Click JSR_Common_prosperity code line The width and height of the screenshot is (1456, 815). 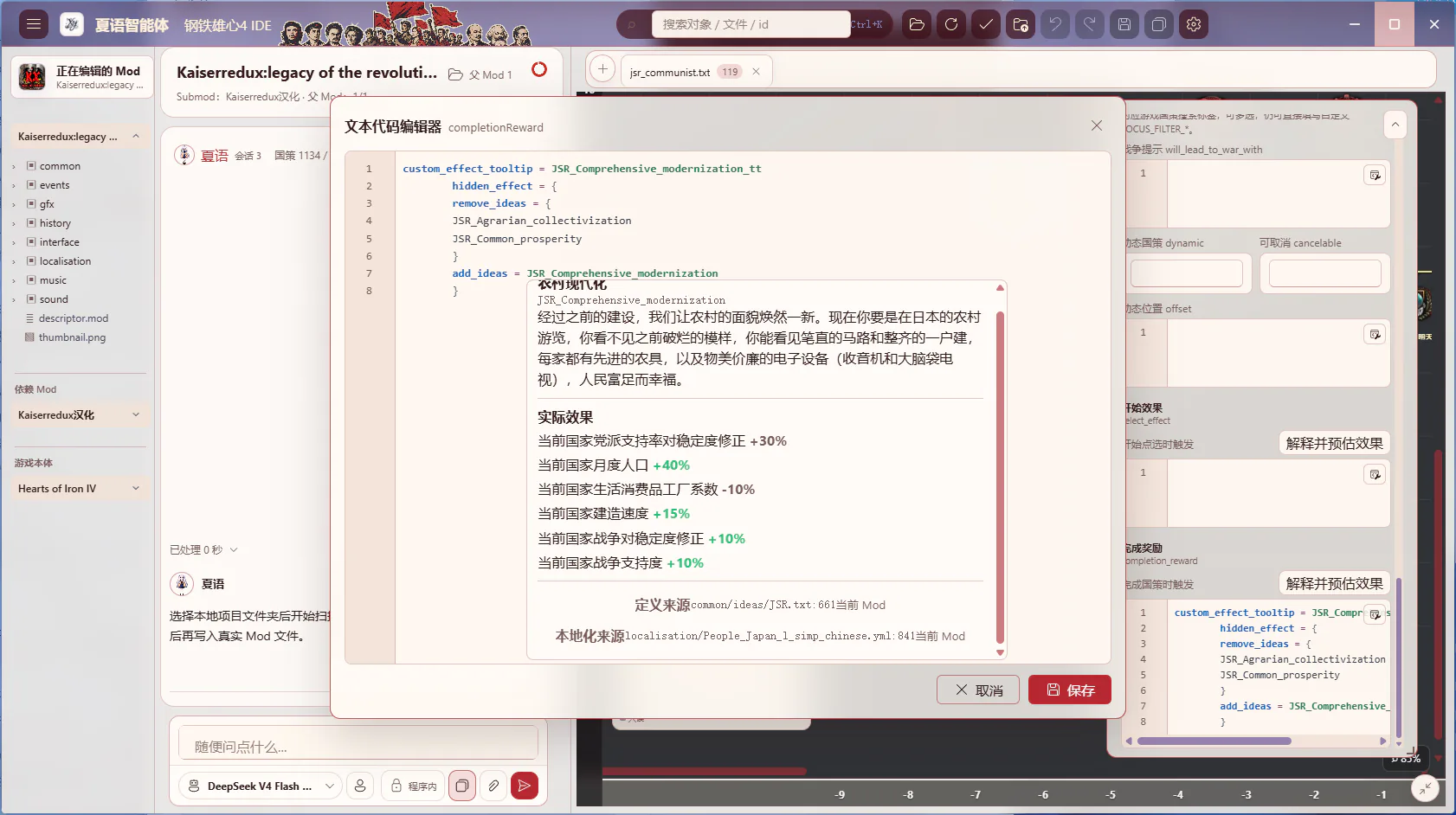coord(517,239)
